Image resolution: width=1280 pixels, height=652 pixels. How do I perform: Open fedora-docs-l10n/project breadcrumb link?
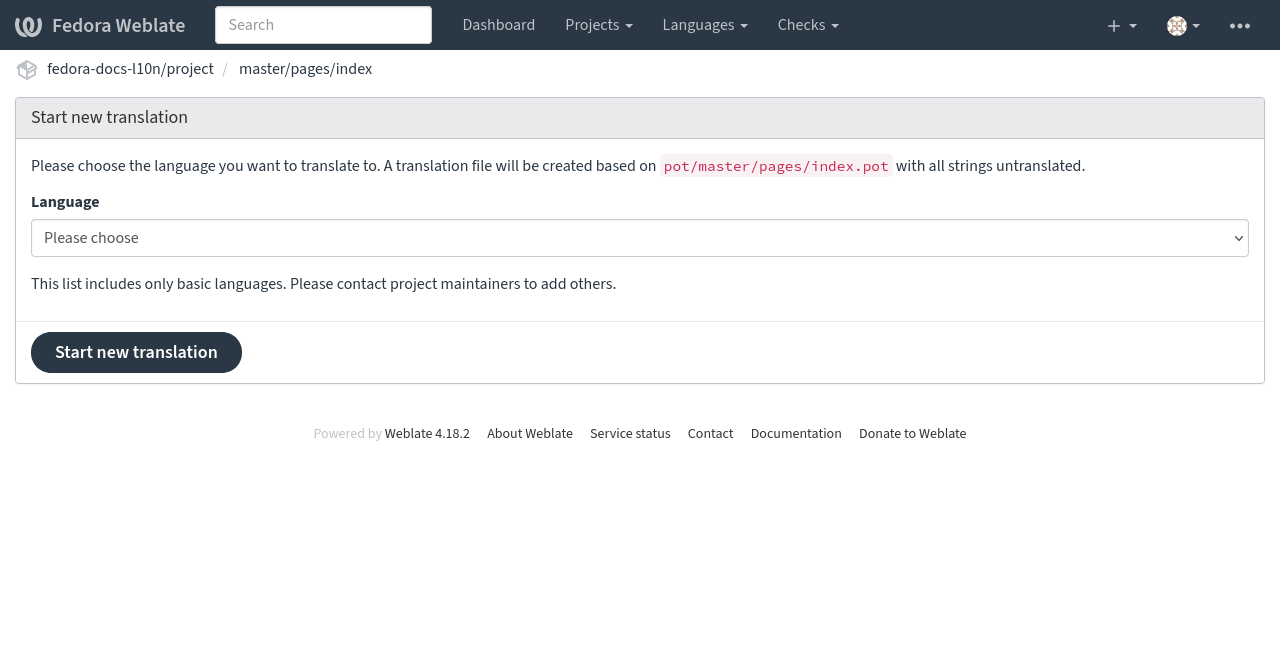coord(130,69)
